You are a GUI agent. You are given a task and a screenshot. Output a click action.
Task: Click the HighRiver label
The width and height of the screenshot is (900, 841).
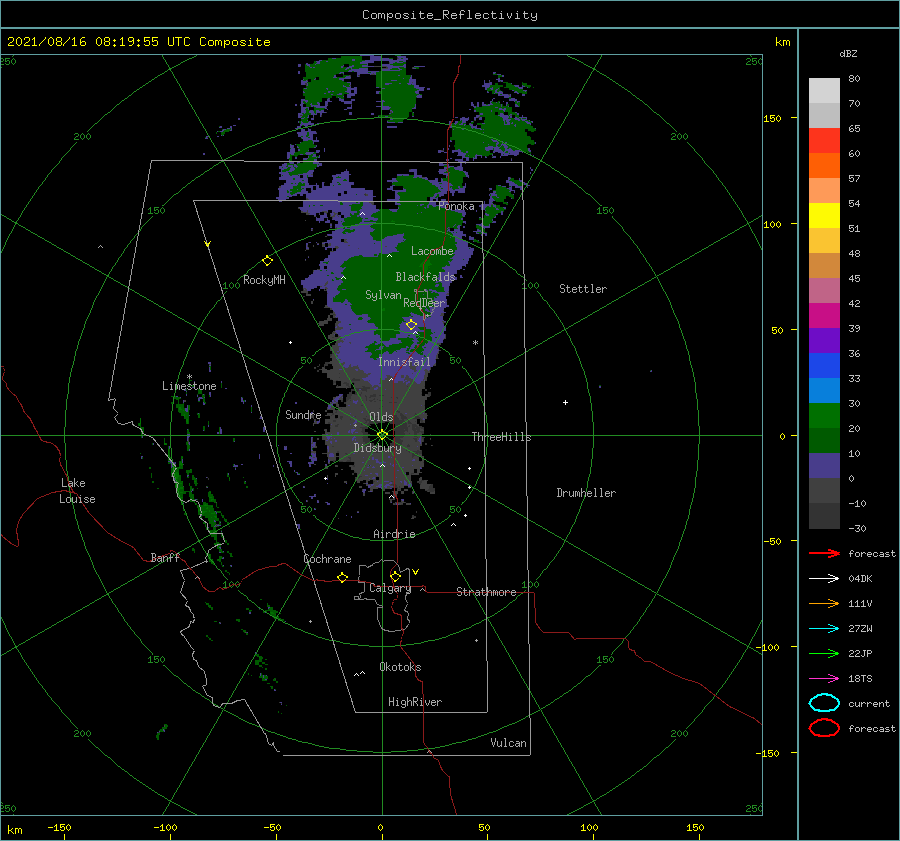click(414, 702)
